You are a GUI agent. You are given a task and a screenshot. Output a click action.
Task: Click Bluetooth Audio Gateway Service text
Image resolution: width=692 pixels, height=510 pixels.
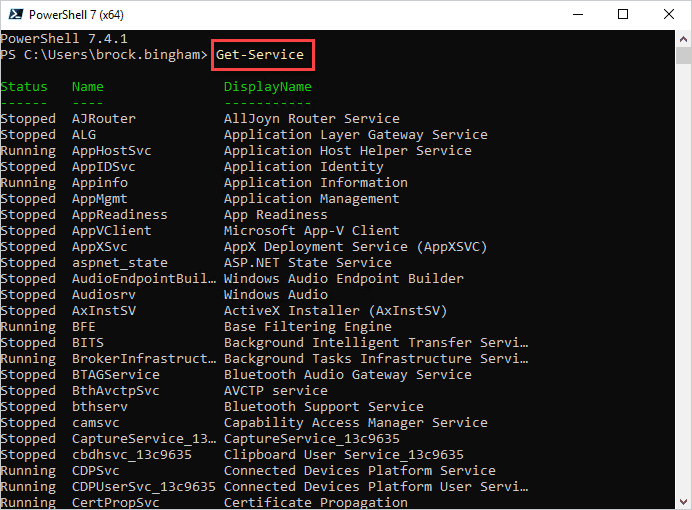point(348,375)
